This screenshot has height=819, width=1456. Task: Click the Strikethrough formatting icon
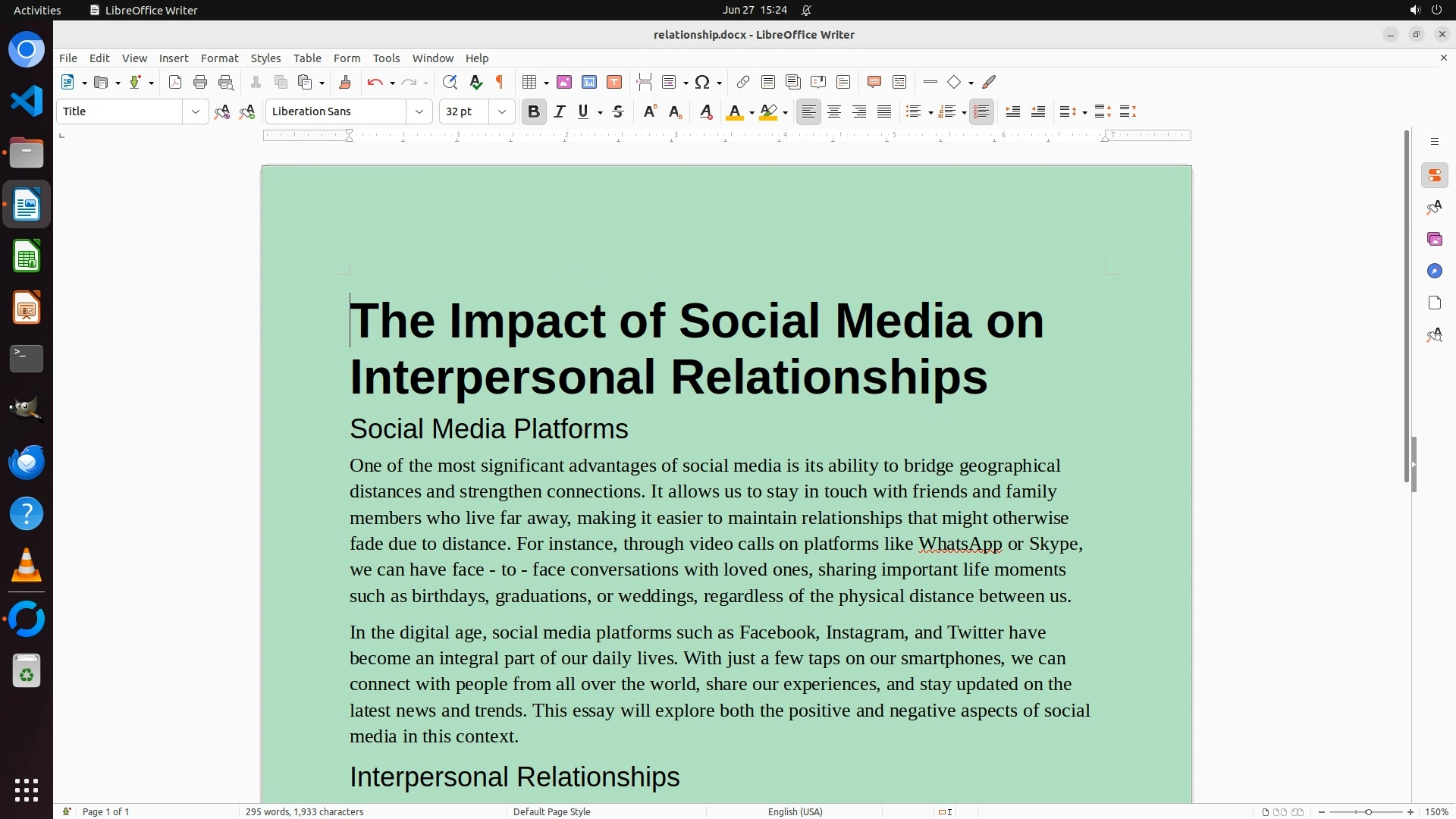pyautogui.click(x=618, y=111)
